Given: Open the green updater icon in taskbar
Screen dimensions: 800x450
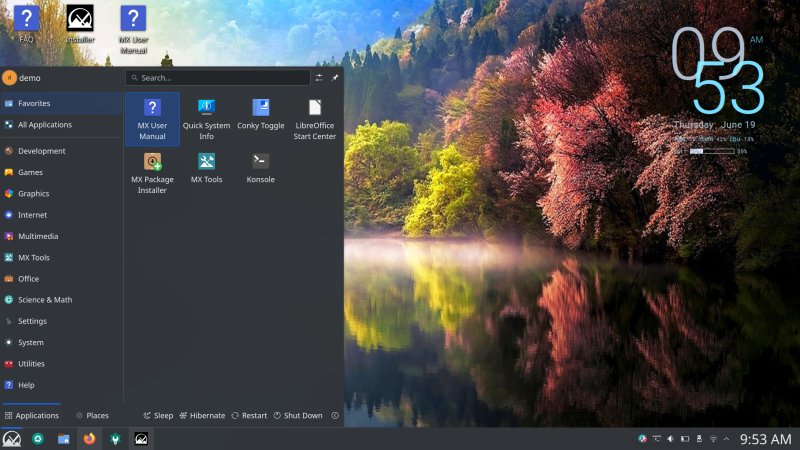Looking at the screenshot, I should click(38, 439).
